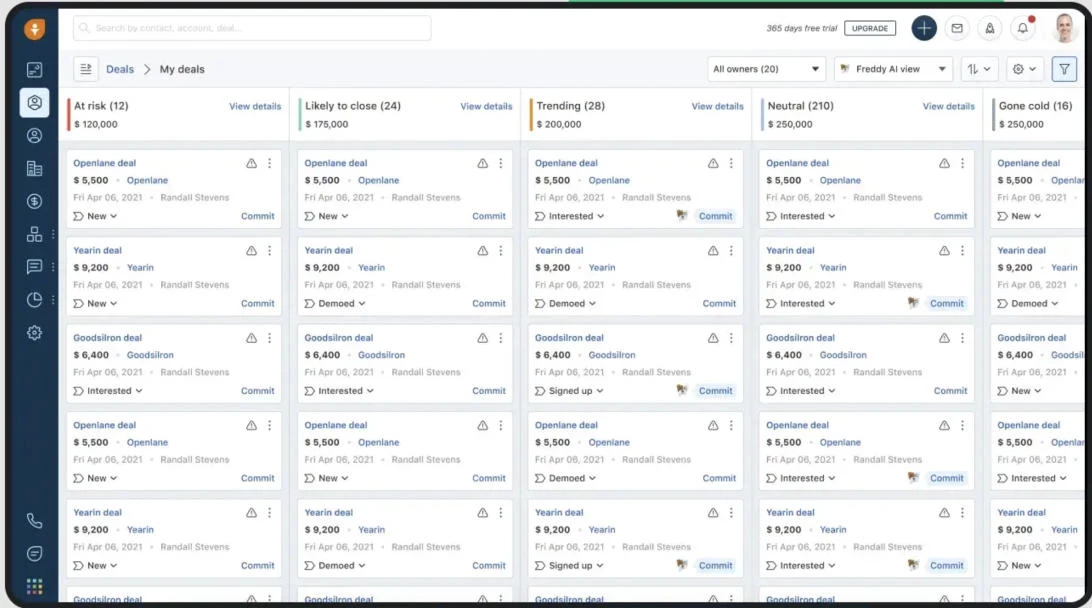Open the apps grid icon in sidebar

click(x=34, y=586)
